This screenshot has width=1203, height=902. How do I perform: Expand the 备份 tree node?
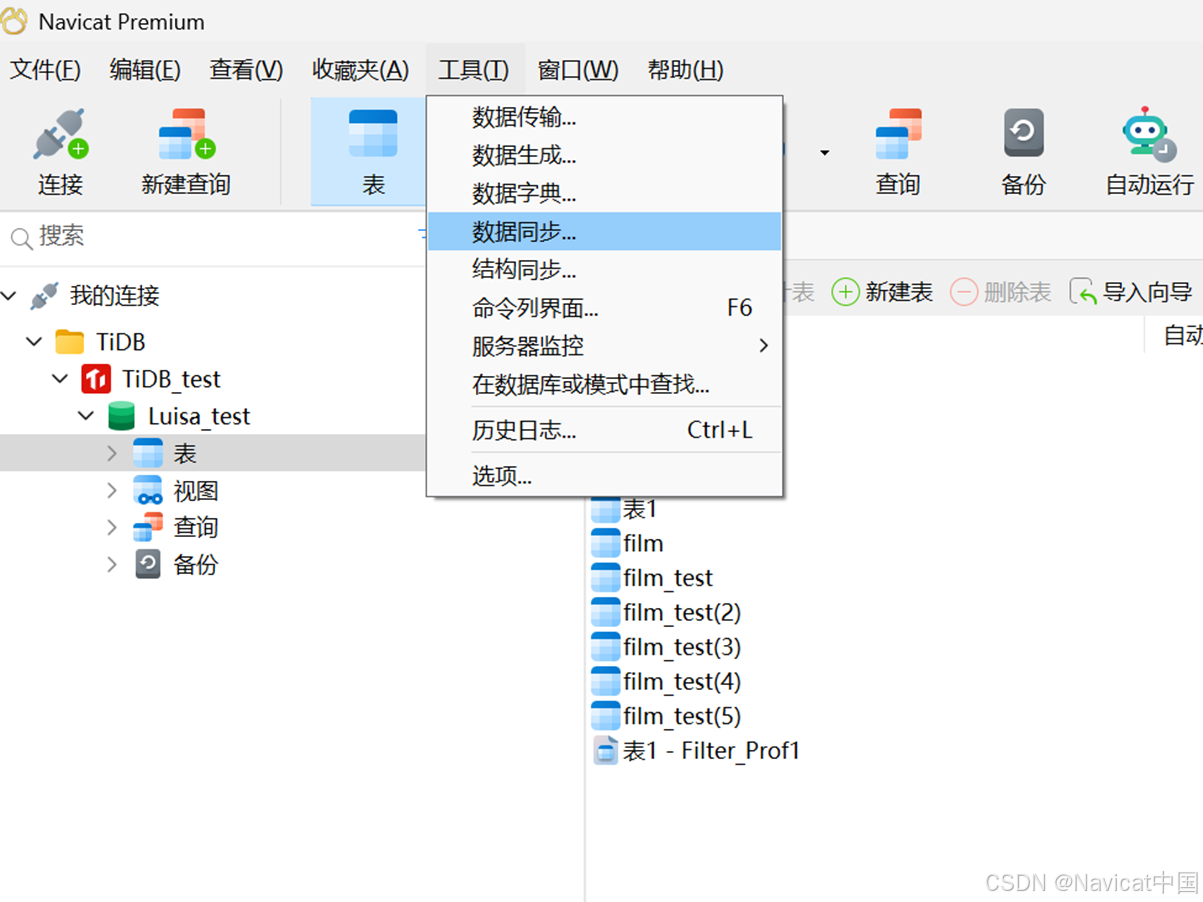(x=112, y=565)
